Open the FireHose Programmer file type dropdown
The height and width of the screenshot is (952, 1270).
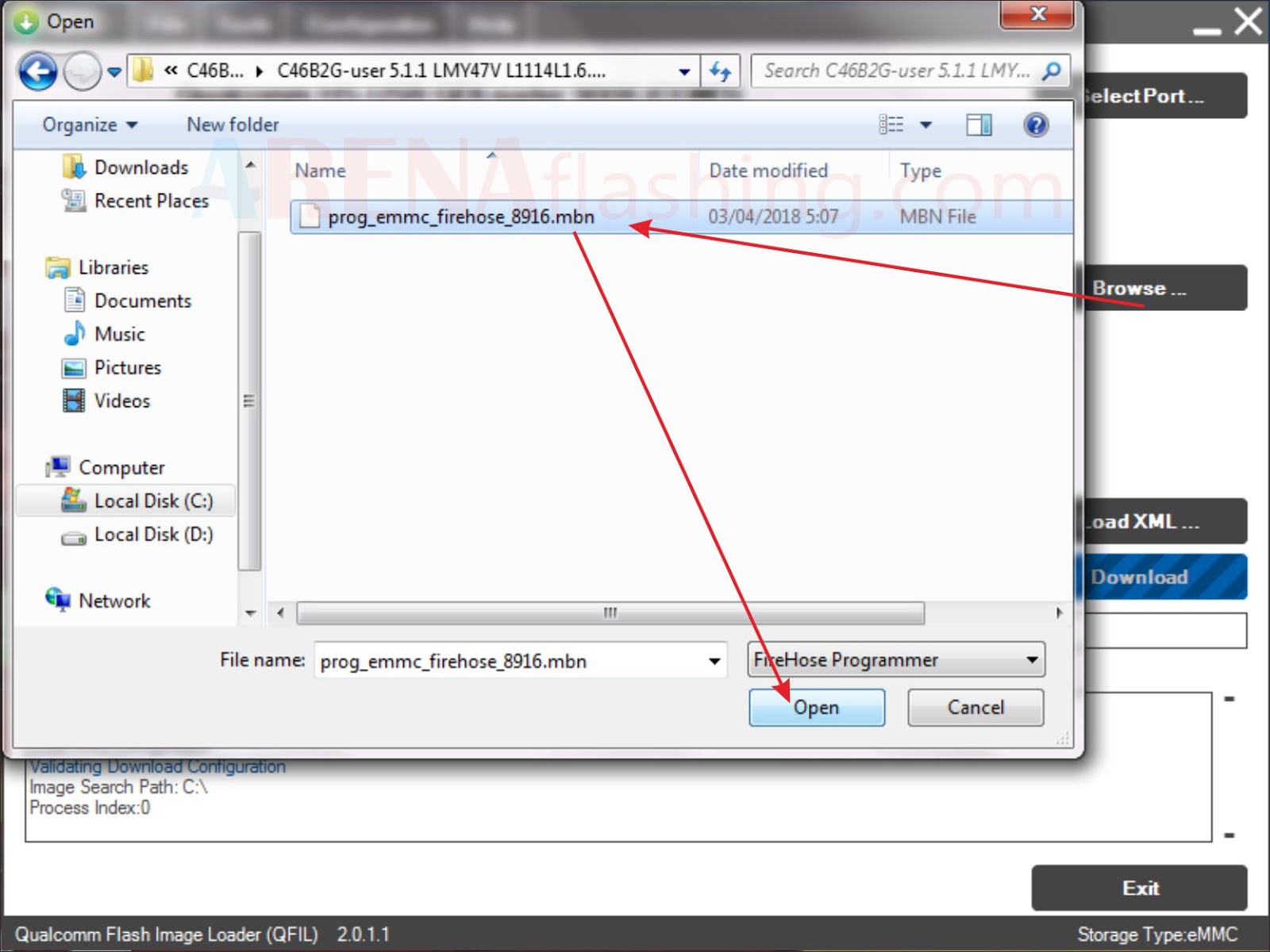pyautogui.click(x=895, y=659)
